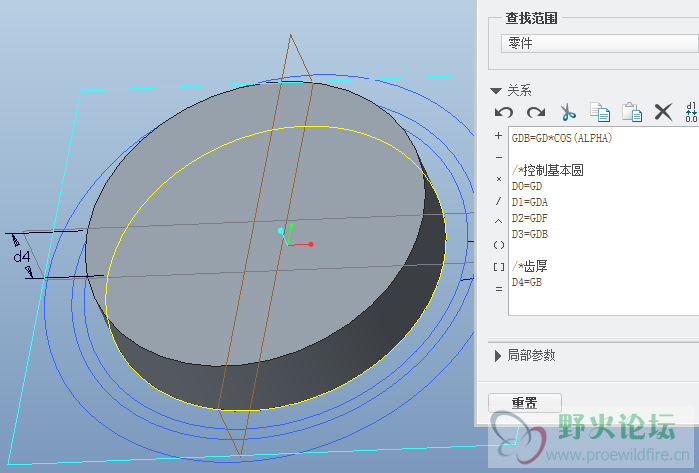
Task: Toggle dimension name/value display icon
Action: click(691, 112)
